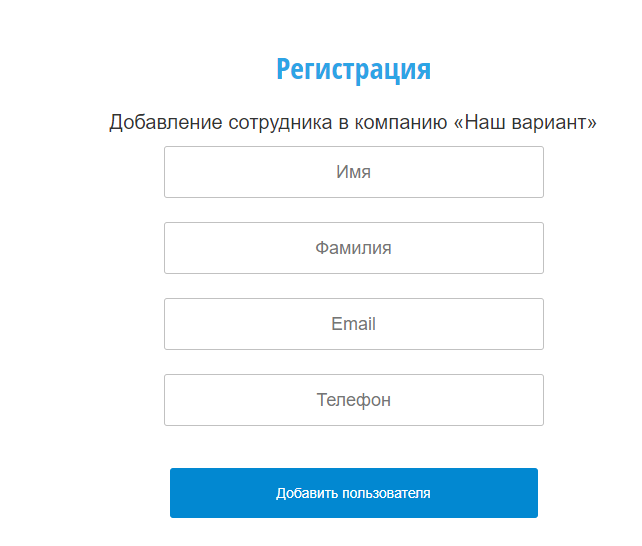Activate the surname field labeled Фамилия

coord(353,248)
